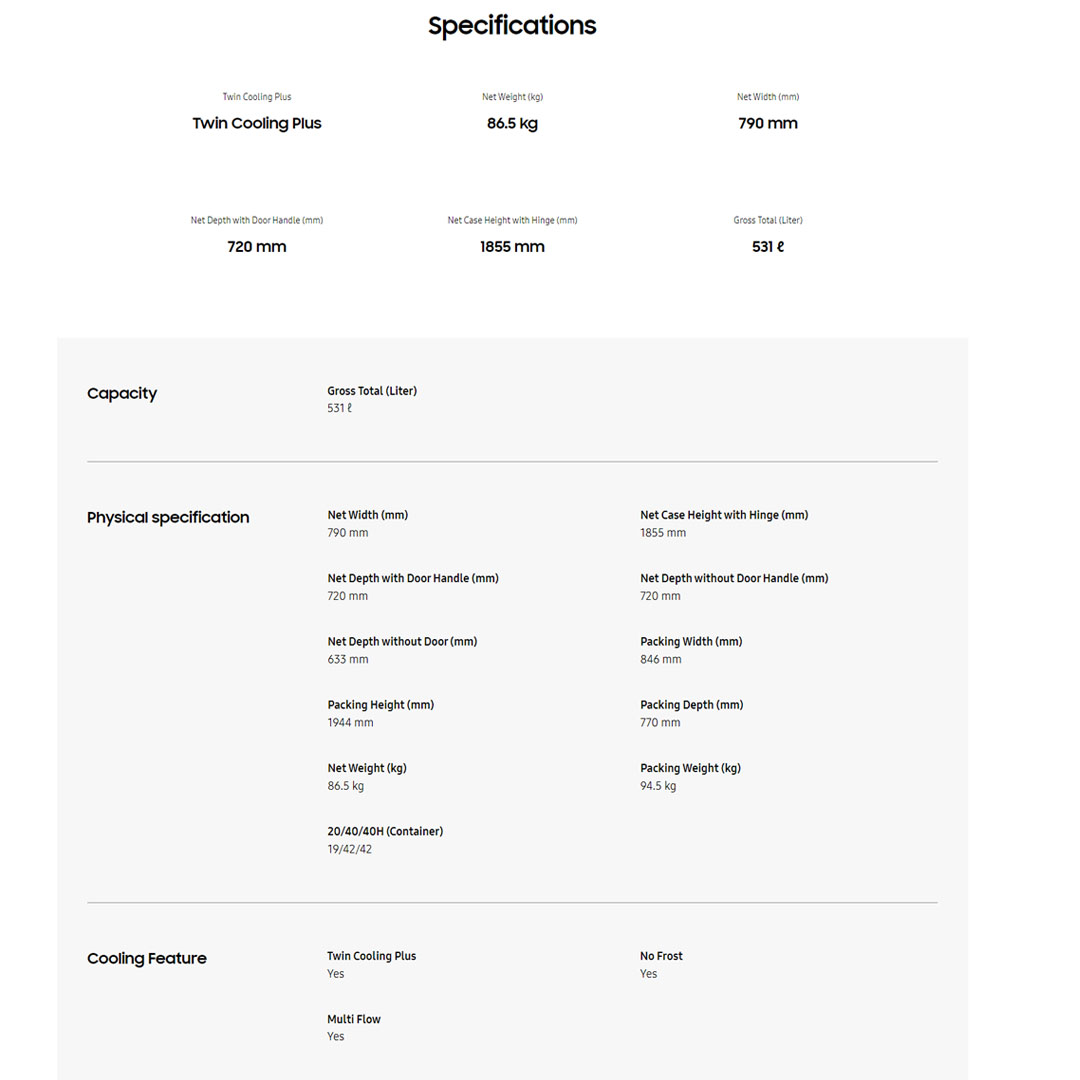Select the 770 mm value
Viewport: 1080px width, 1080px height.
click(660, 723)
